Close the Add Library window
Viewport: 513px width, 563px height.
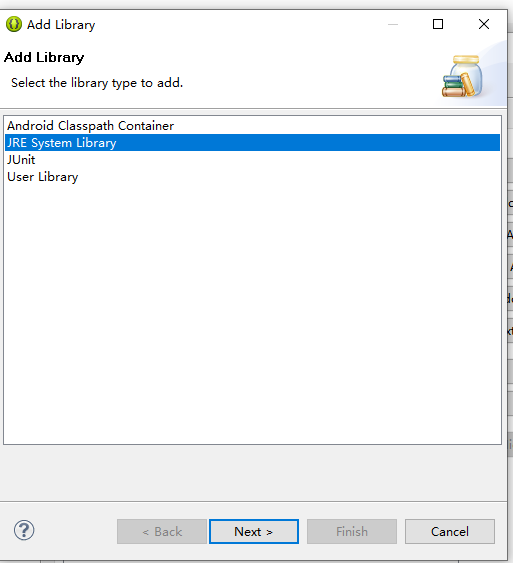click(484, 24)
